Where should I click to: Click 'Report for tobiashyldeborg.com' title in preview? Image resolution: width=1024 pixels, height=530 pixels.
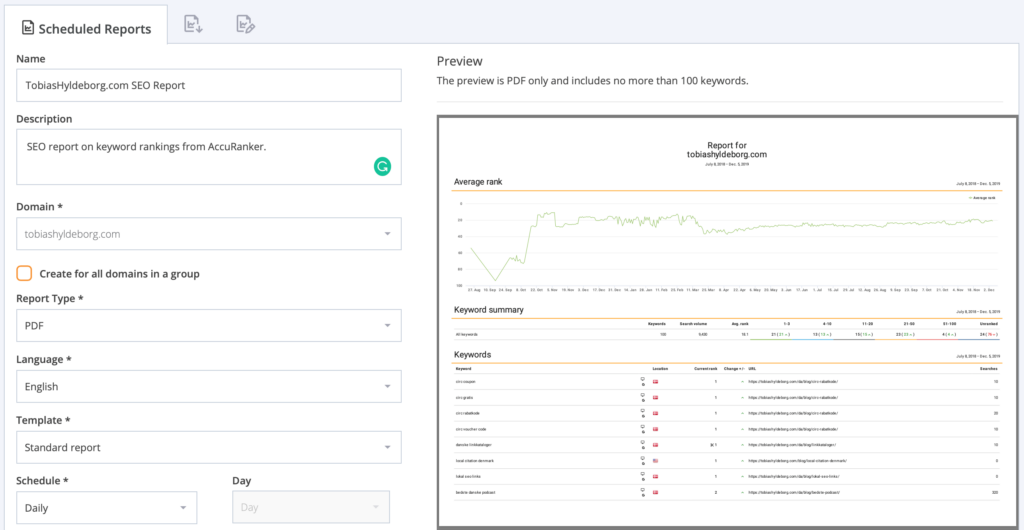[726, 149]
